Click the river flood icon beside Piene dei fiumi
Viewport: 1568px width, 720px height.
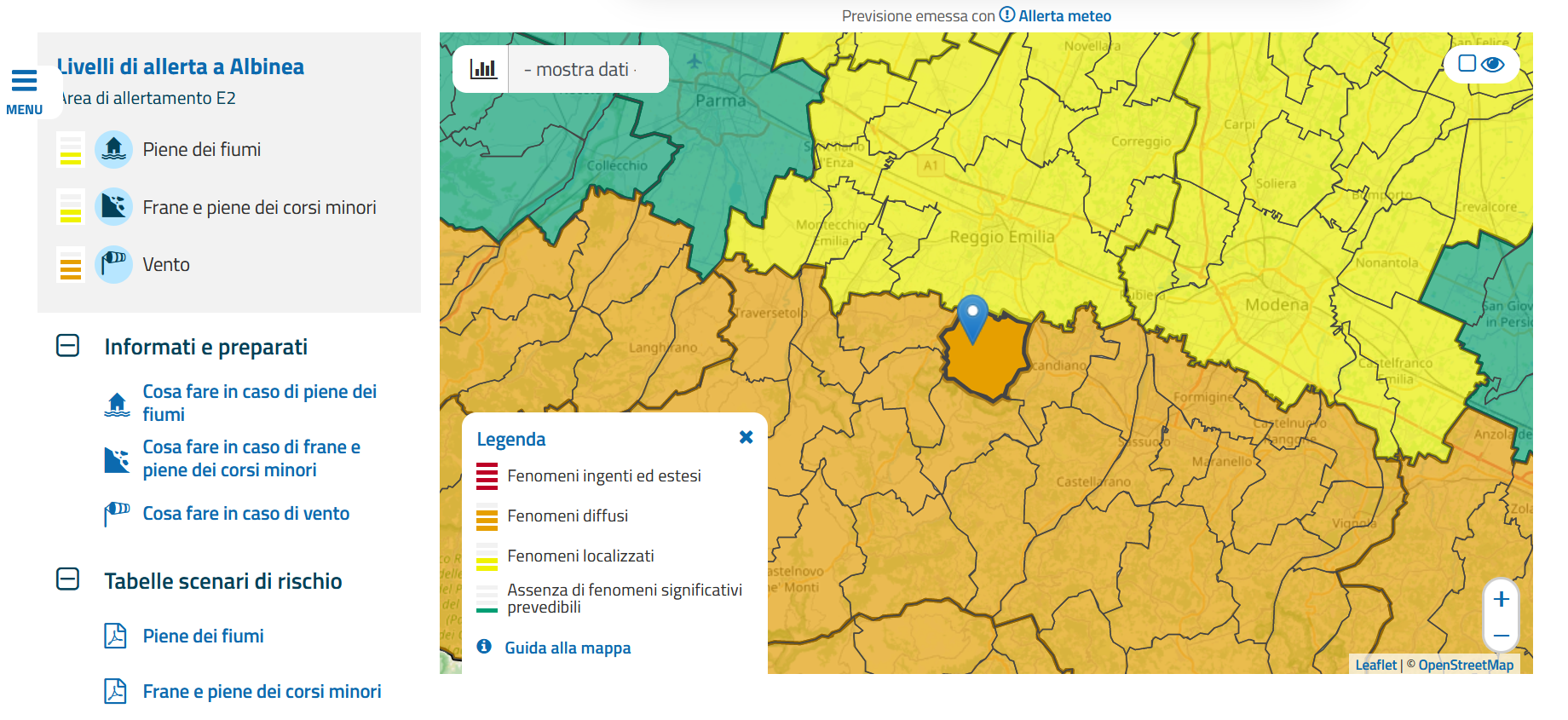113,150
